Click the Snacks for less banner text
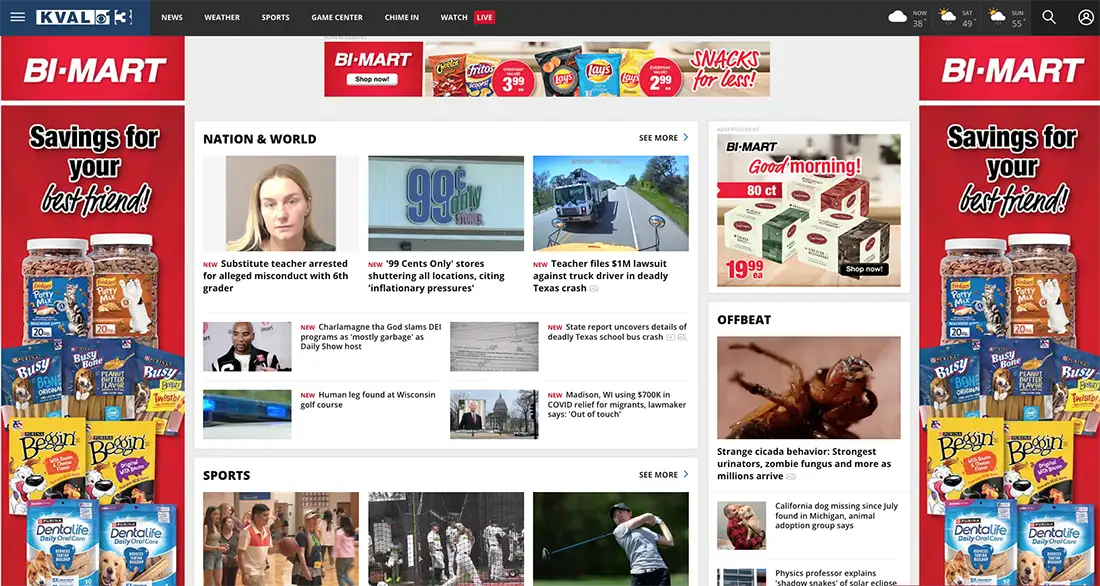 point(725,69)
